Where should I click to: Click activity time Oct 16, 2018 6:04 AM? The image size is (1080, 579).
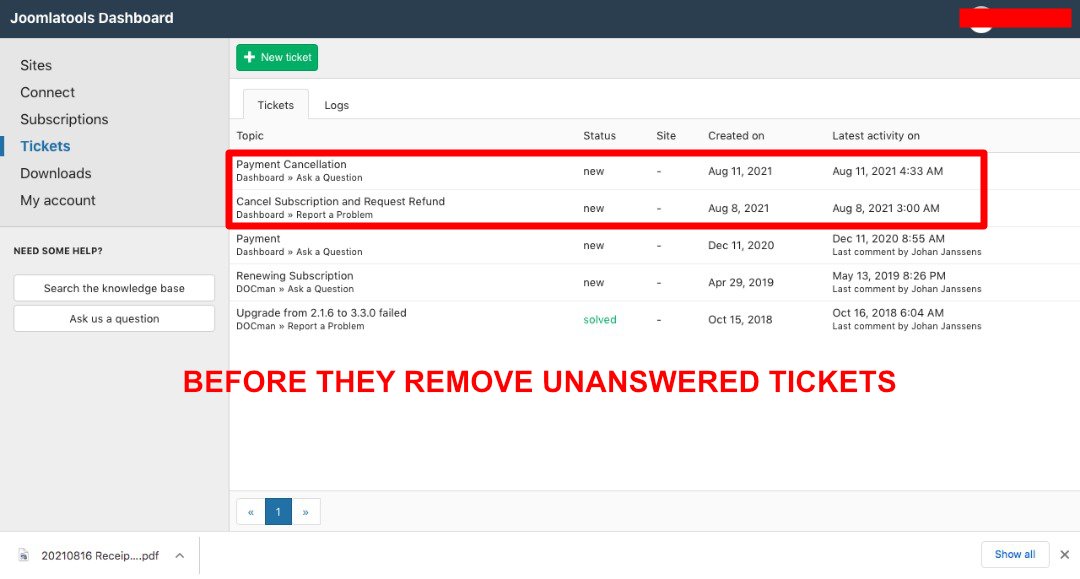(x=888, y=313)
